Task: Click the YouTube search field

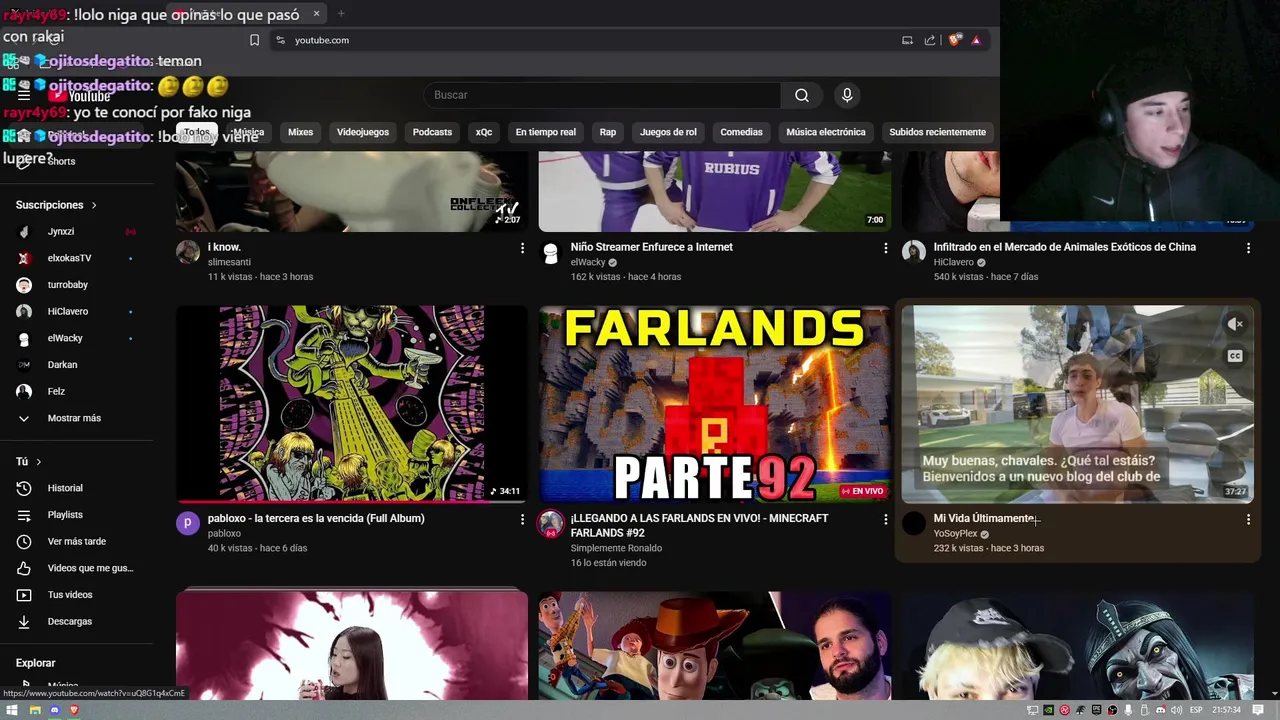Action: [602, 95]
